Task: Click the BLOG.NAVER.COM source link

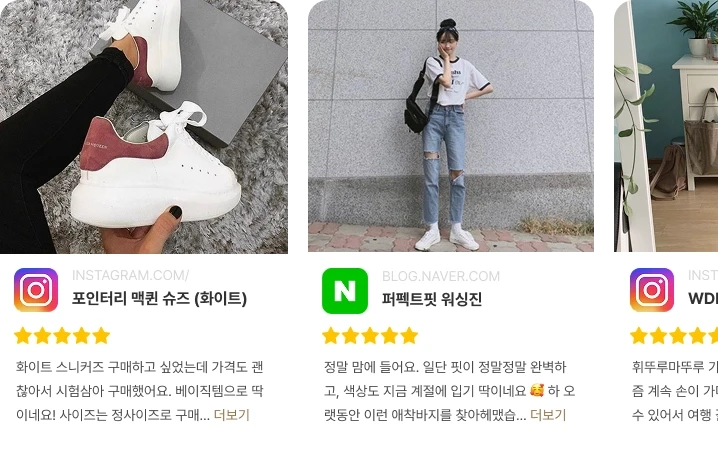Action: 441,276
